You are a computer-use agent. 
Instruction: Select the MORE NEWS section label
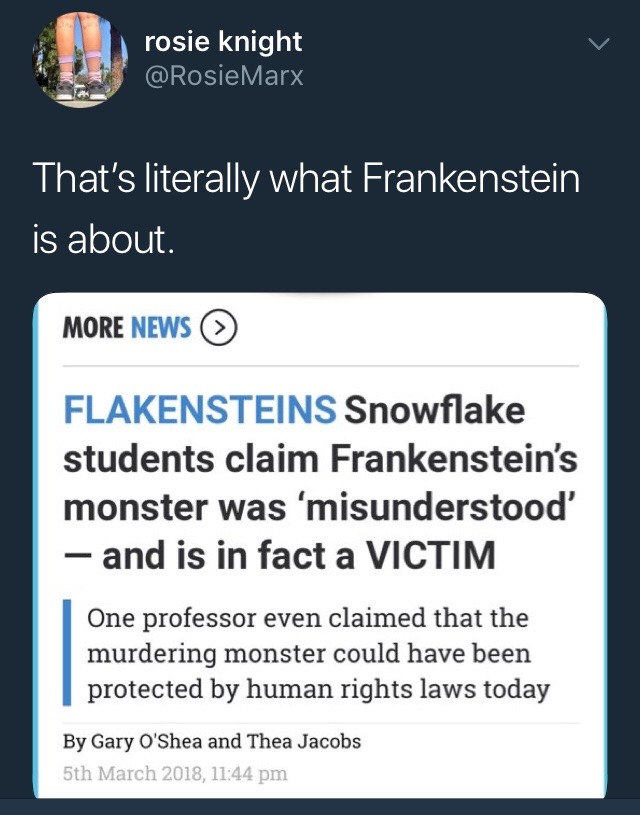(x=126, y=328)
